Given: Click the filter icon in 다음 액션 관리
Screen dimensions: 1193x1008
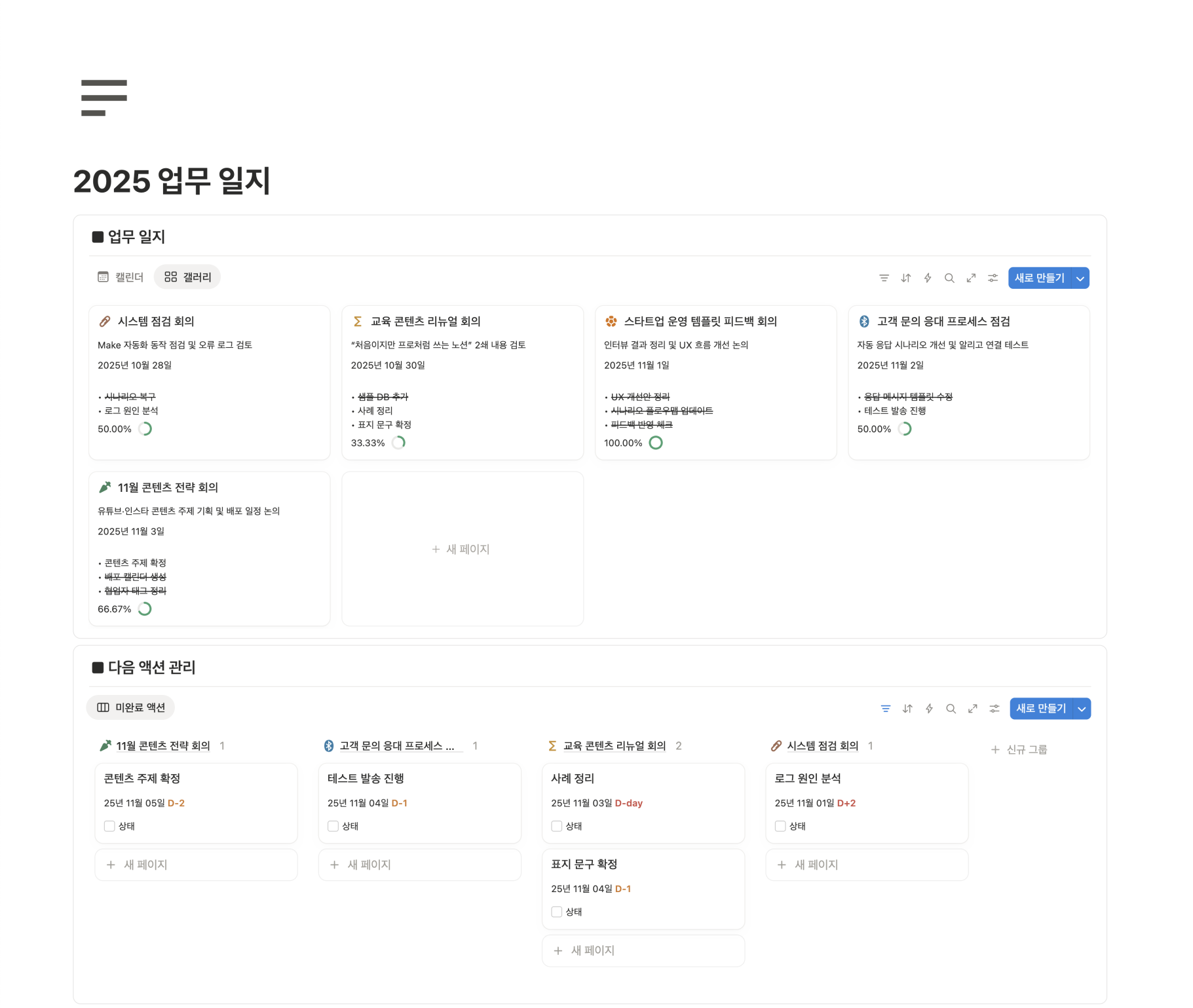Looking at the screenshot, I should 886,709.
